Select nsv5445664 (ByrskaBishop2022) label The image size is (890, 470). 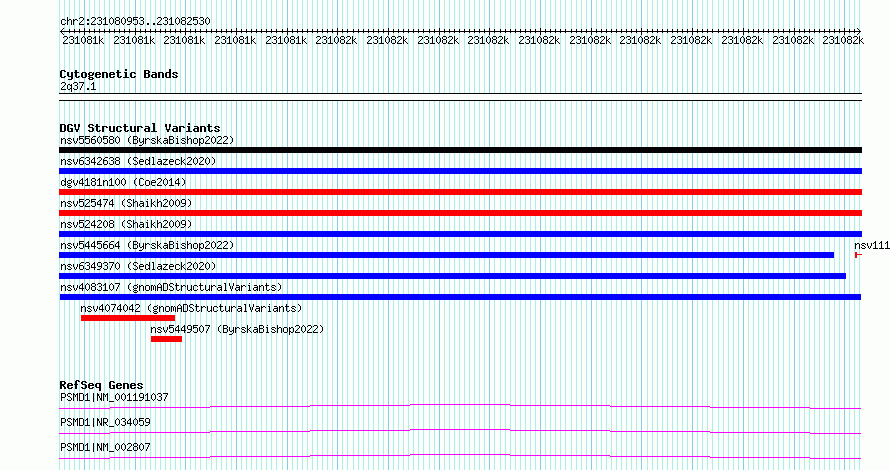point(147,245)
